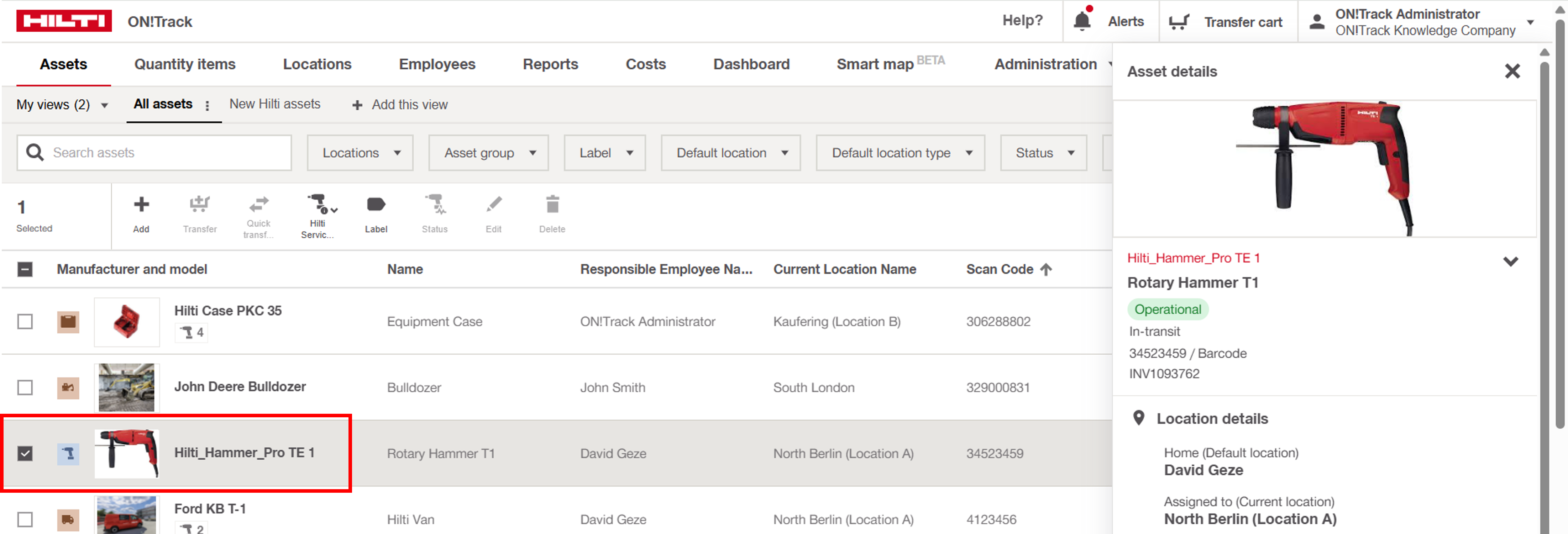The width and height of the screenshot is (1568, 534).
Task: Close the Asset details panel
Action: point(1512,71)
